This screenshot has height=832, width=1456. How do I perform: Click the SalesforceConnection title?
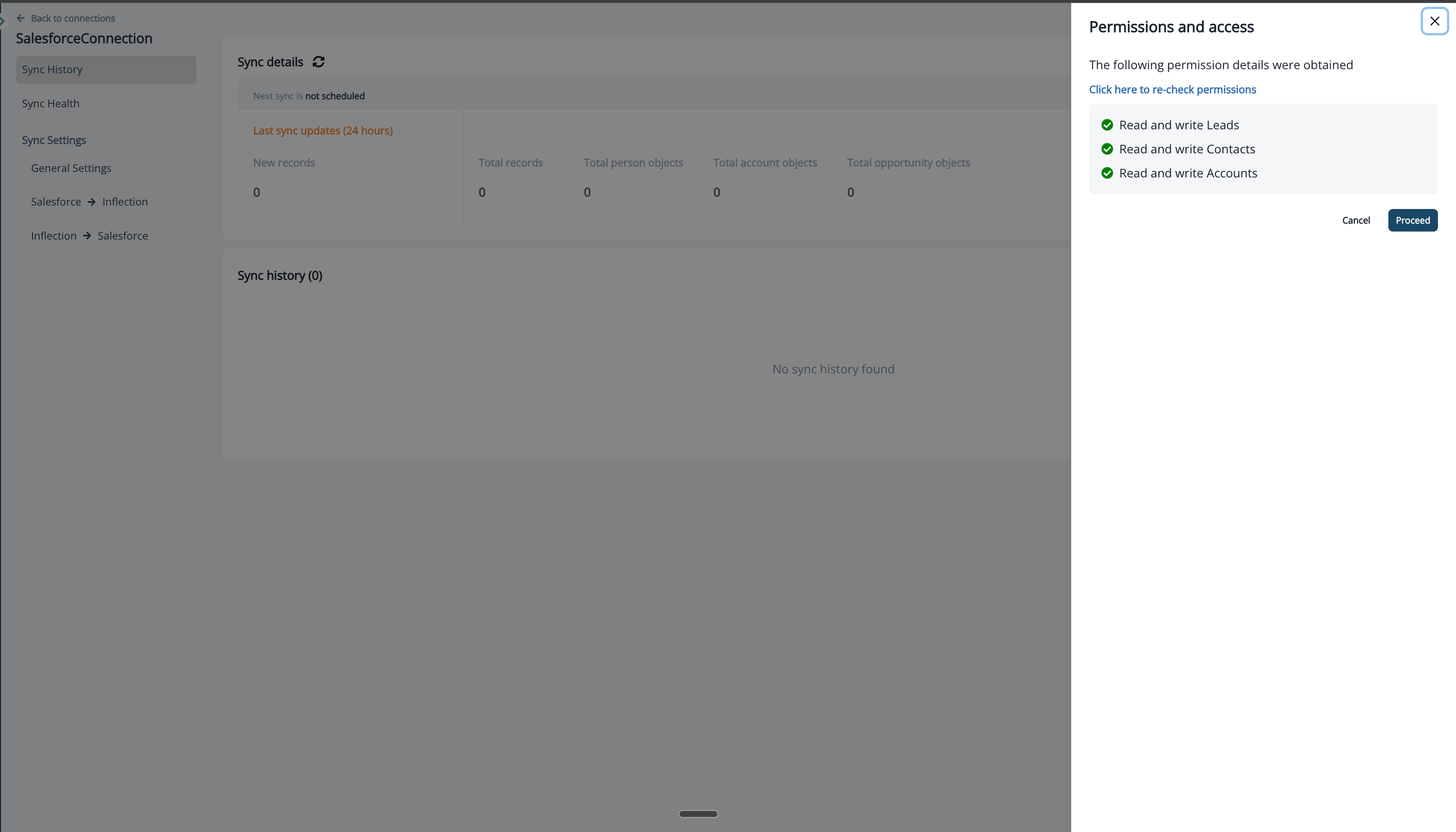[84, 38]
